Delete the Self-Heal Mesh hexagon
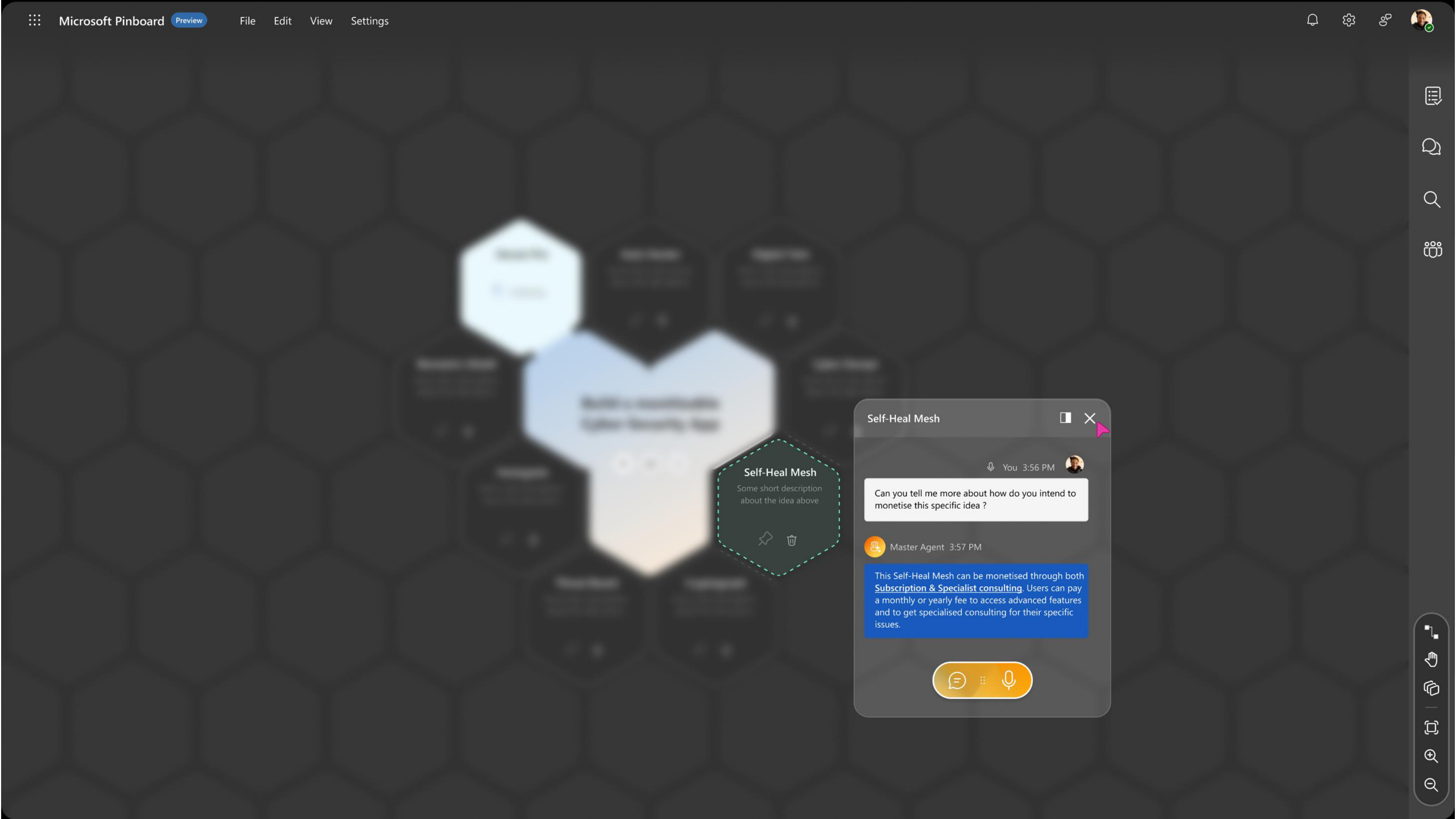 (x=791, y=540)
